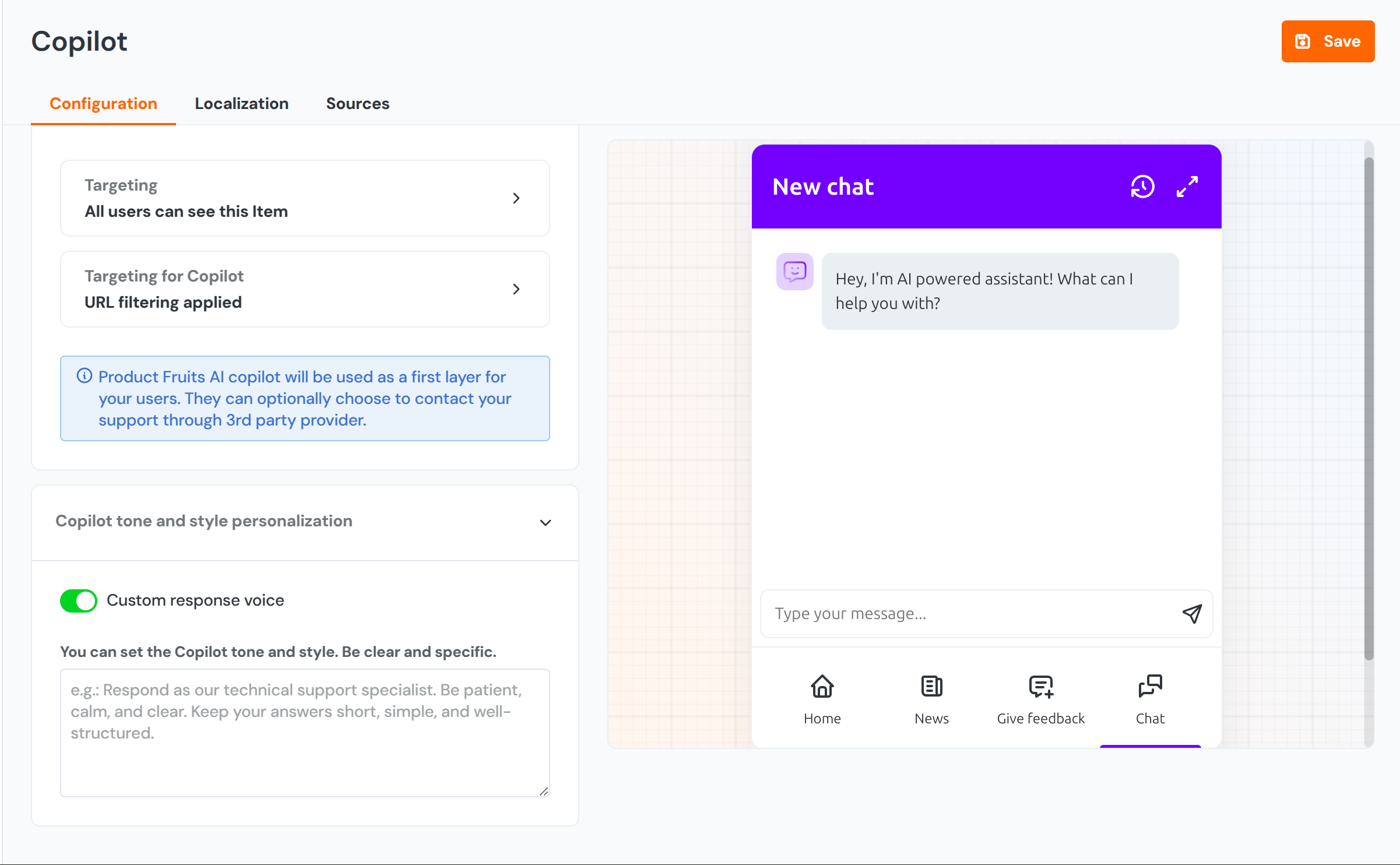Go to Home in chat widget
Image resolution: width=1400 pixels, height=865 pixels.
coord(822,699)
